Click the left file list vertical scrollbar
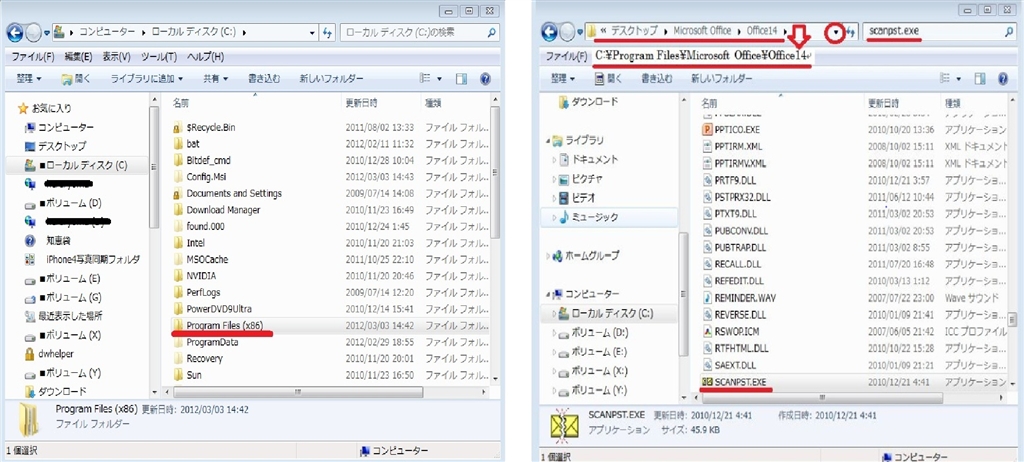This screenshot has height=462, width=1024. click(495, 172)
